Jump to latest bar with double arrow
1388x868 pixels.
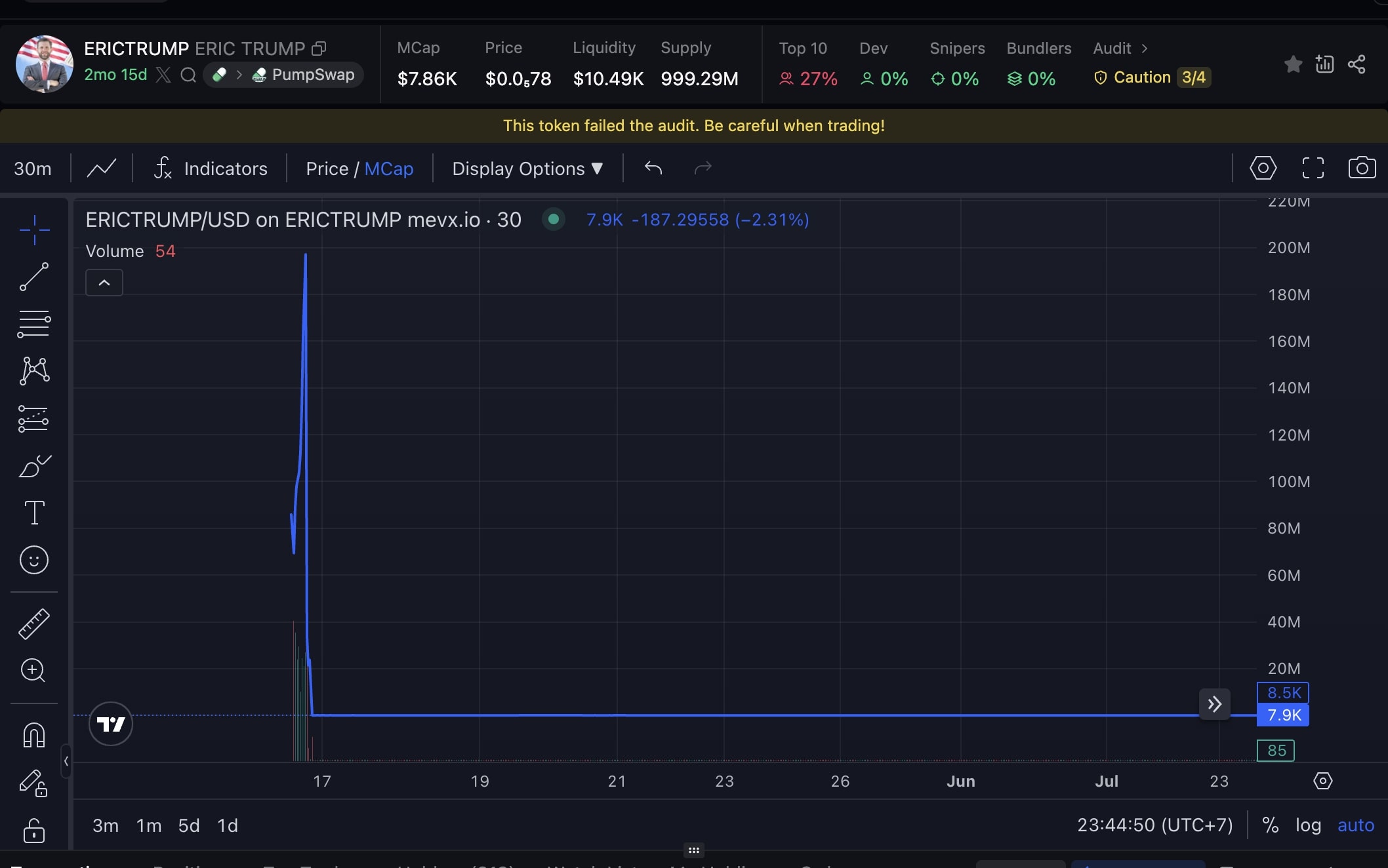[1215, 704]
